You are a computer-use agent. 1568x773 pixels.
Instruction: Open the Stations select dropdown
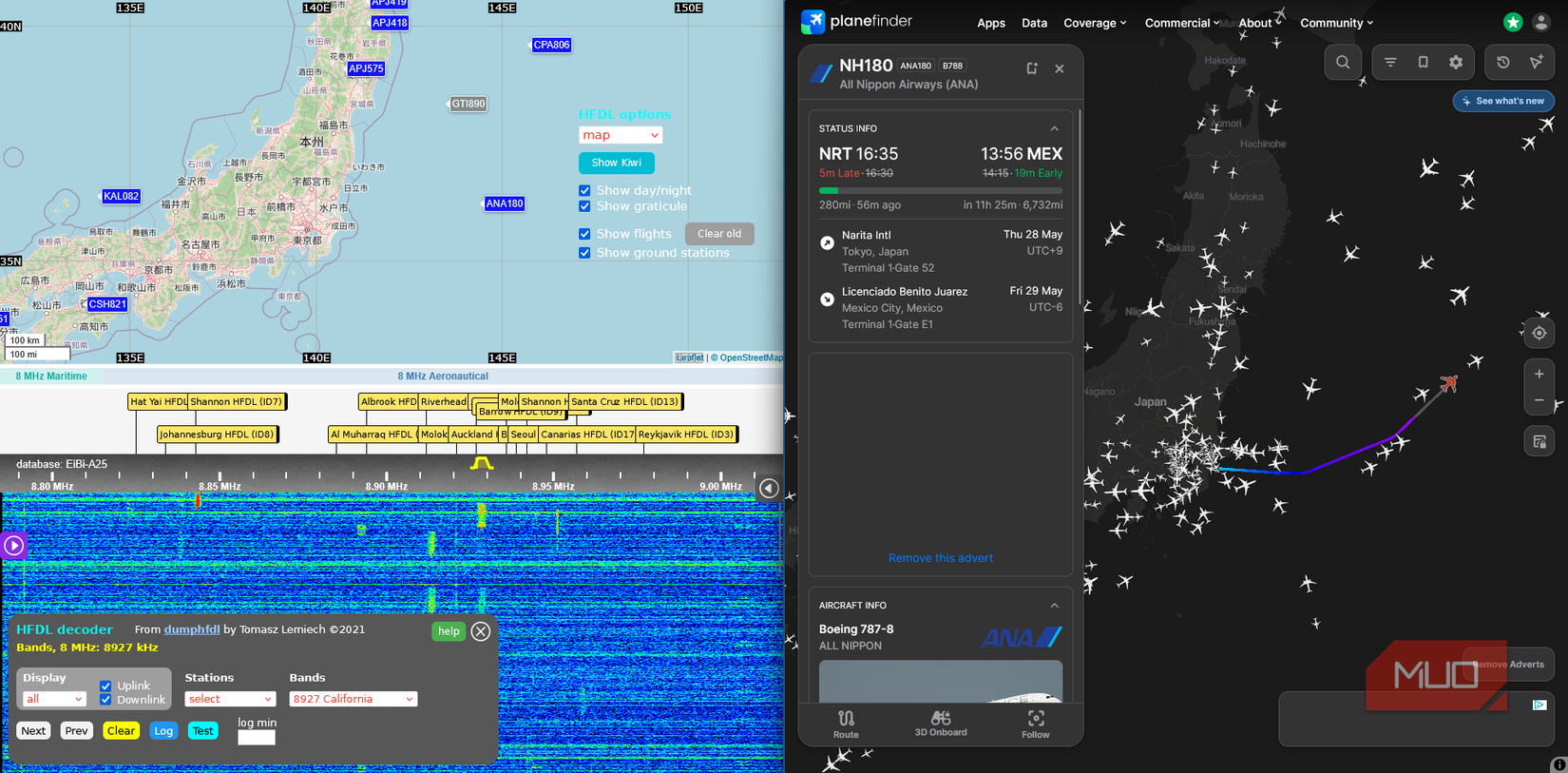(x=230, y=699)
